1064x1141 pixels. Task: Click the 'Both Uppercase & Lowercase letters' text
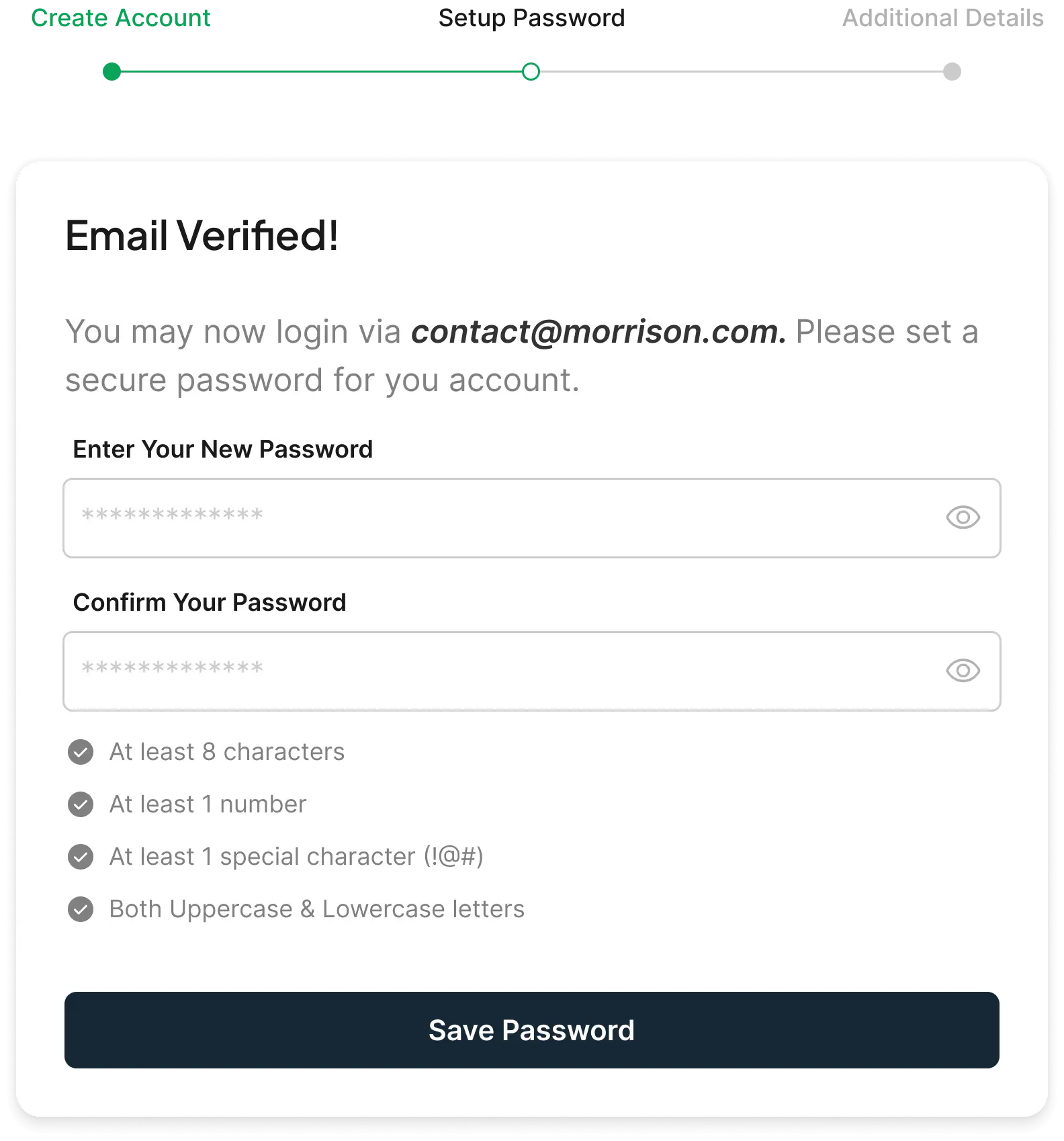click(x=316, y=909)
